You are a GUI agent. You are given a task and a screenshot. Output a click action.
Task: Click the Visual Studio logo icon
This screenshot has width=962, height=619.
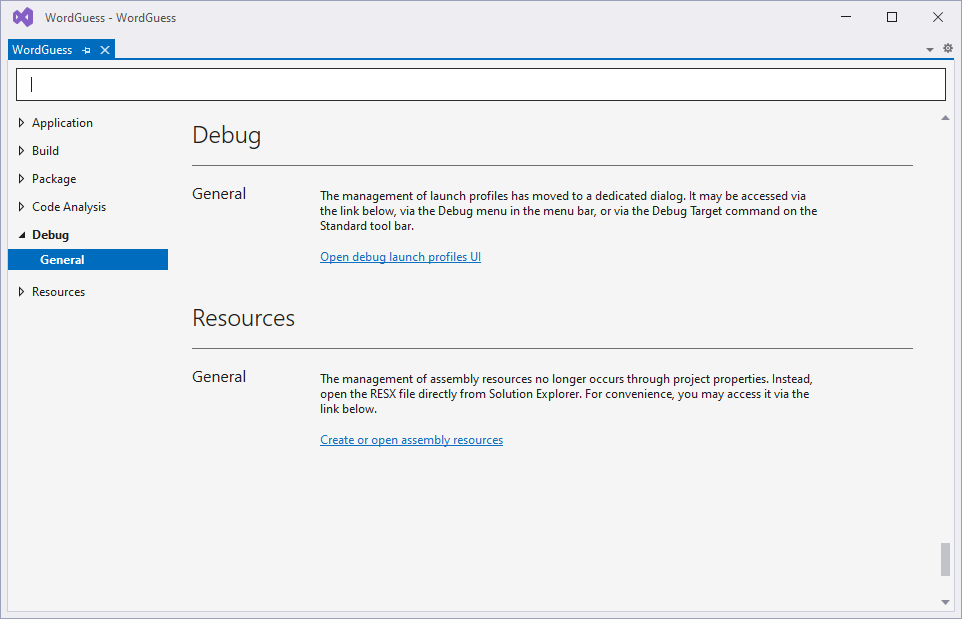pyautogui.click(x=22, y=17)
